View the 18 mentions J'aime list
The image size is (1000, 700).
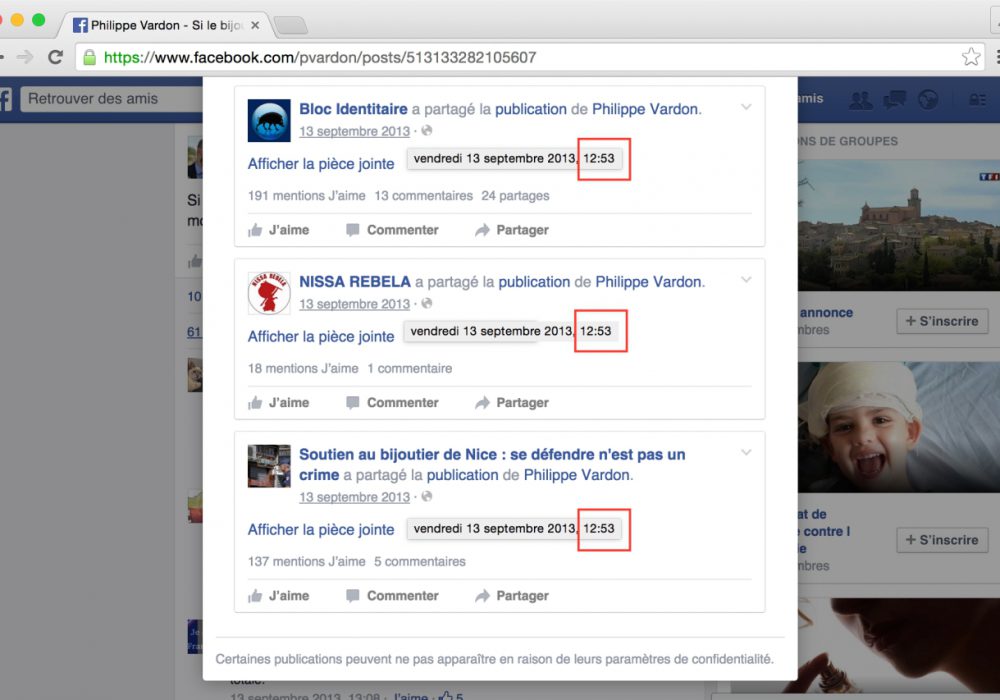303,368
